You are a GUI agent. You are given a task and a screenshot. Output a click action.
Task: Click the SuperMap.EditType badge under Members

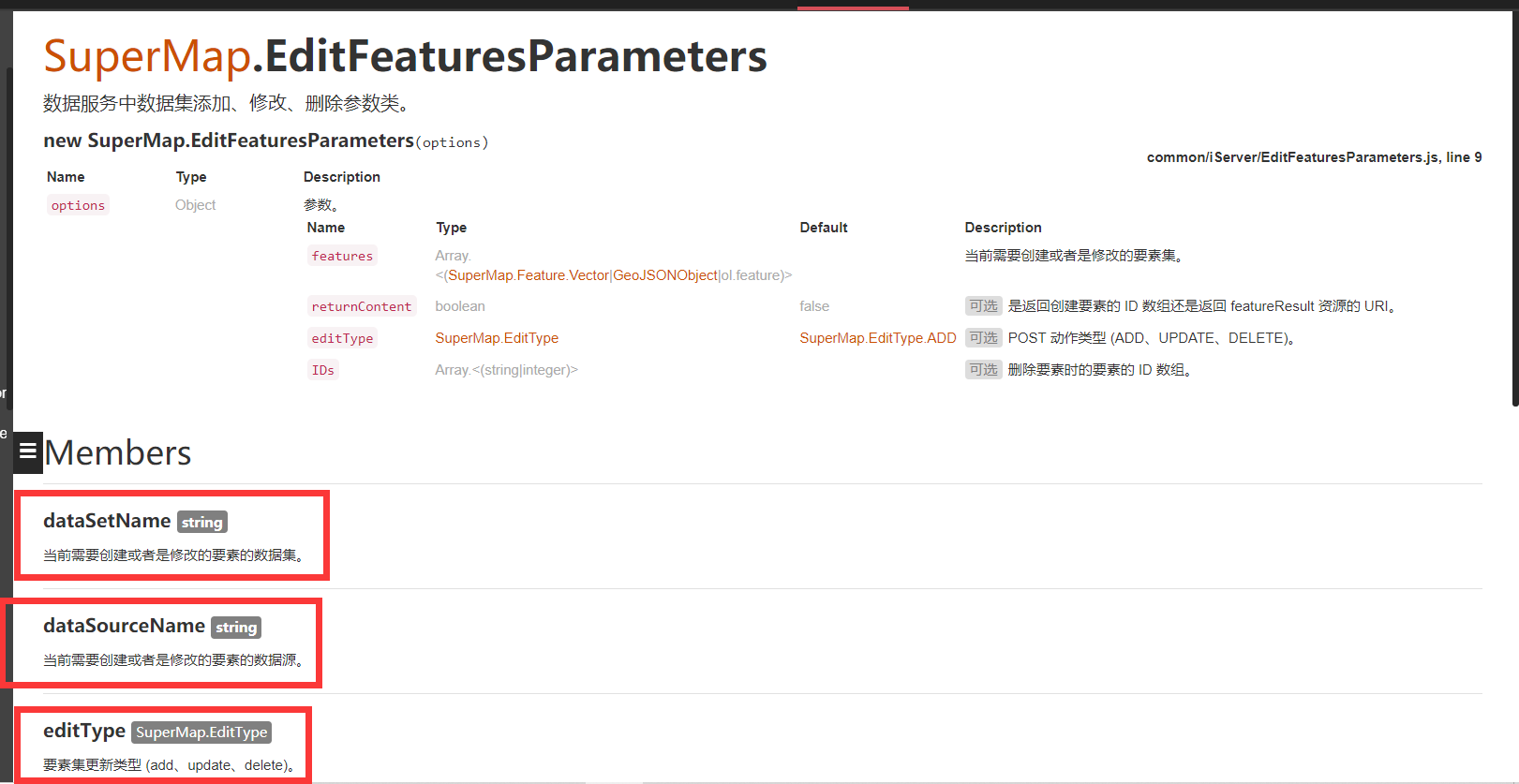(x=201, y=732)
